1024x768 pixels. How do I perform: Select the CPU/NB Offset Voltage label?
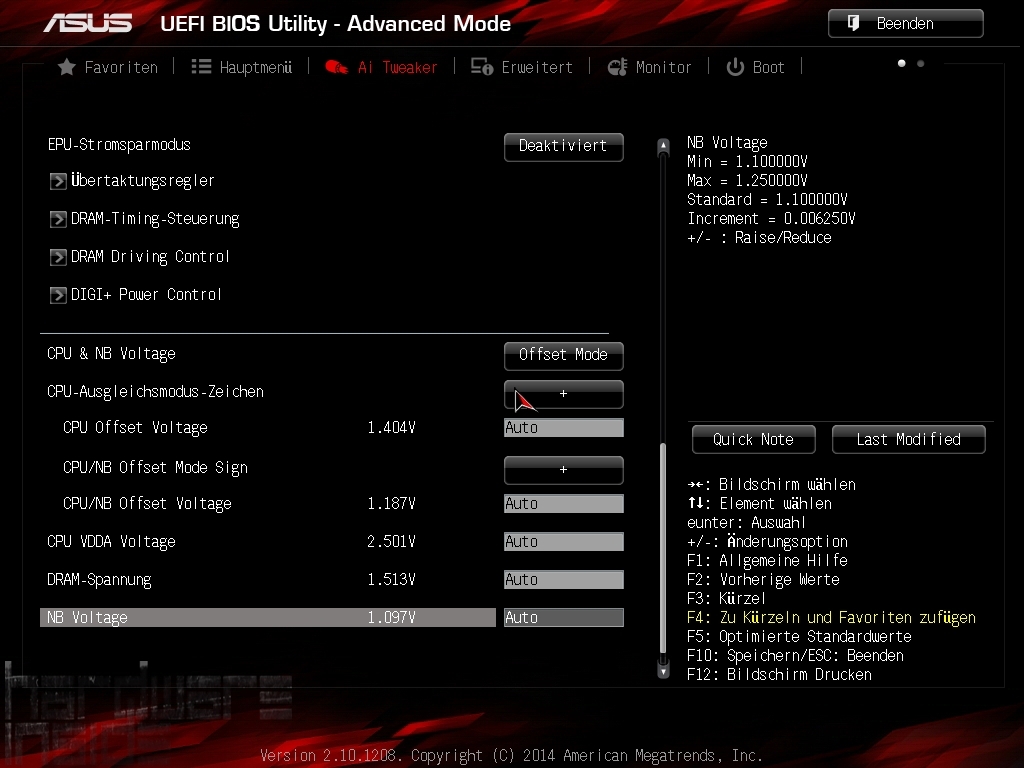(x=148, y=504)
